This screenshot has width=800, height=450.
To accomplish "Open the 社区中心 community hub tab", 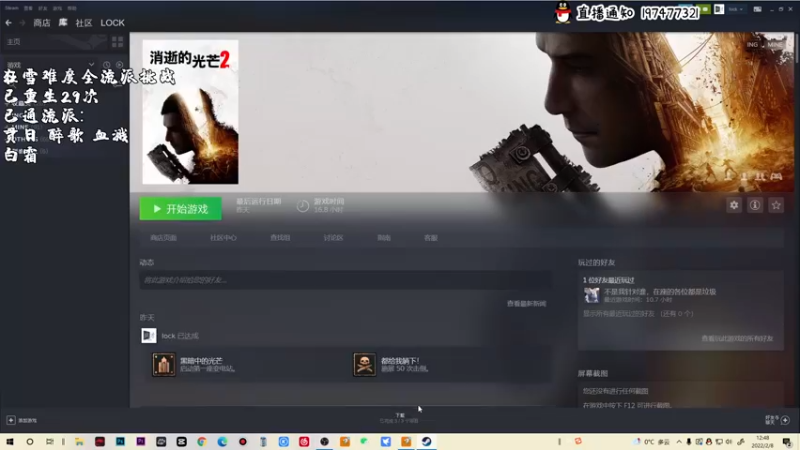I will tap(223, 238).
